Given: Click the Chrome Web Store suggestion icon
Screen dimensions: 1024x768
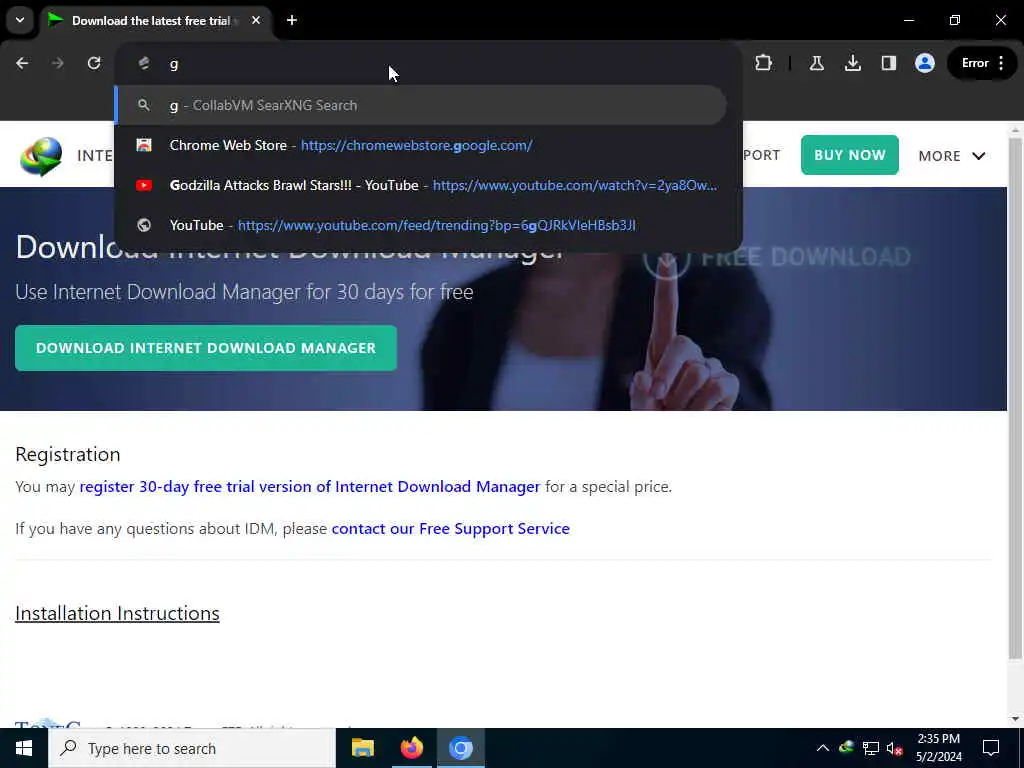Looking at the screenshot, I should pos(144,145).
